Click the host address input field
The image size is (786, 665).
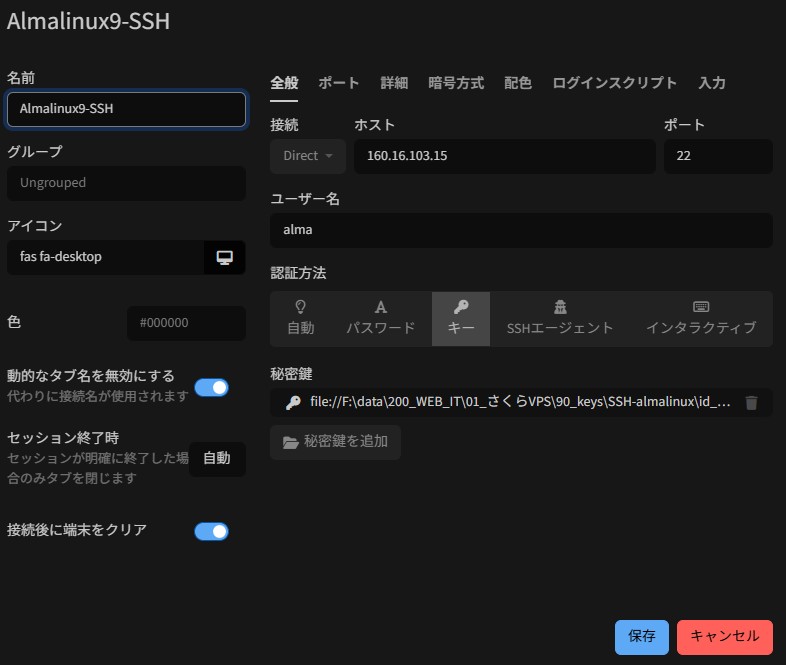(504, 156)
